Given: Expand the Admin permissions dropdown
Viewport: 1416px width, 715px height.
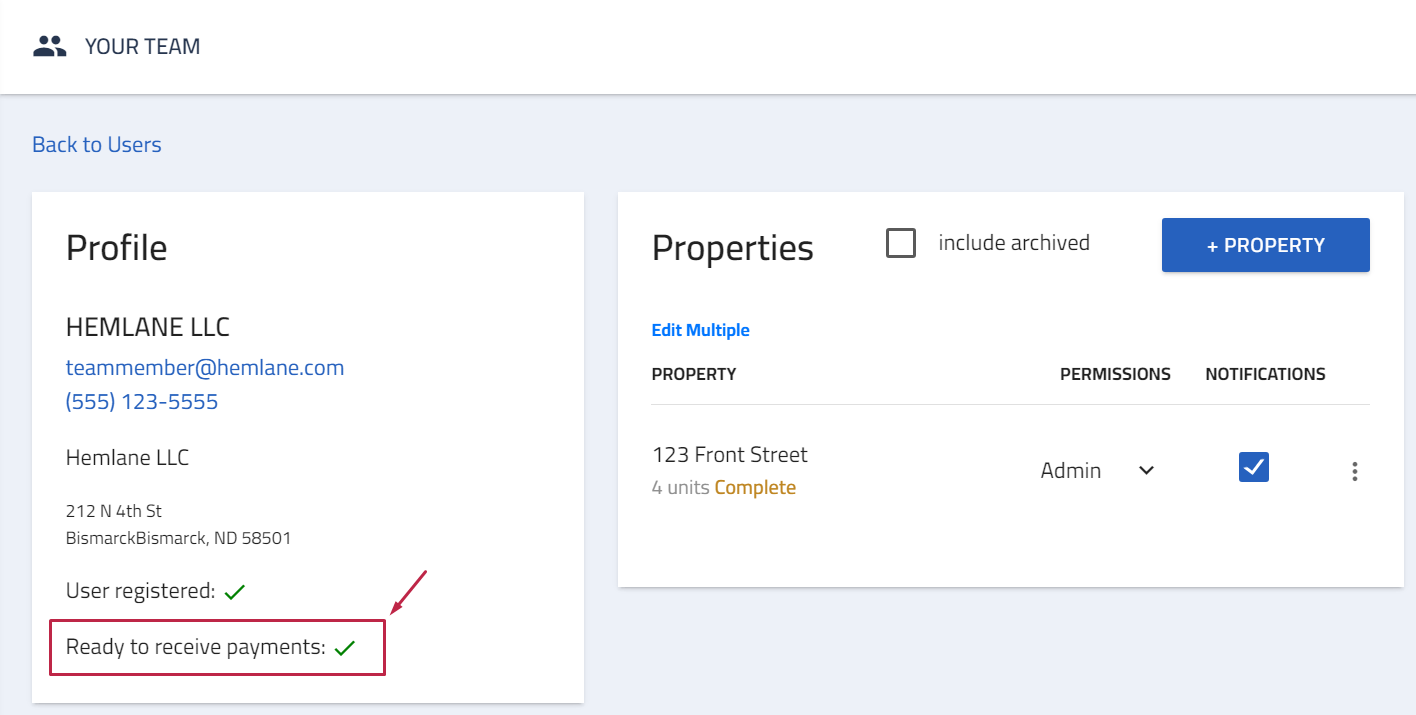Looking at the screenshot, I should [1098, 470].
